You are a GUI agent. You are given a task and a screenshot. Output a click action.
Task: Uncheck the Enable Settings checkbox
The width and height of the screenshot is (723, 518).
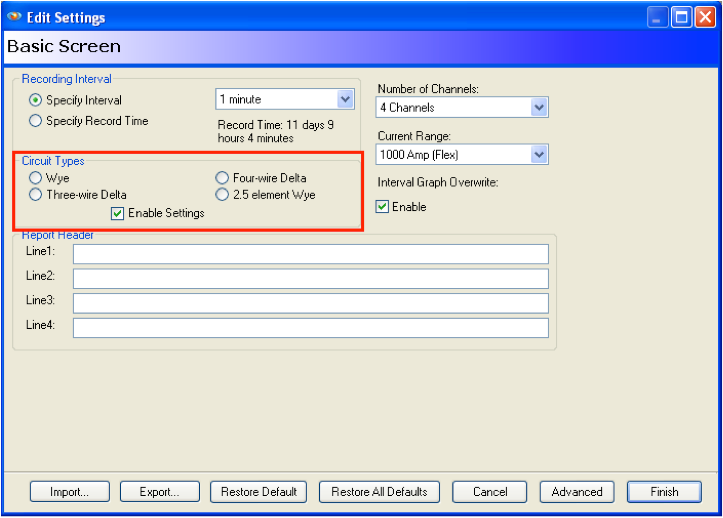click(118, 213)
